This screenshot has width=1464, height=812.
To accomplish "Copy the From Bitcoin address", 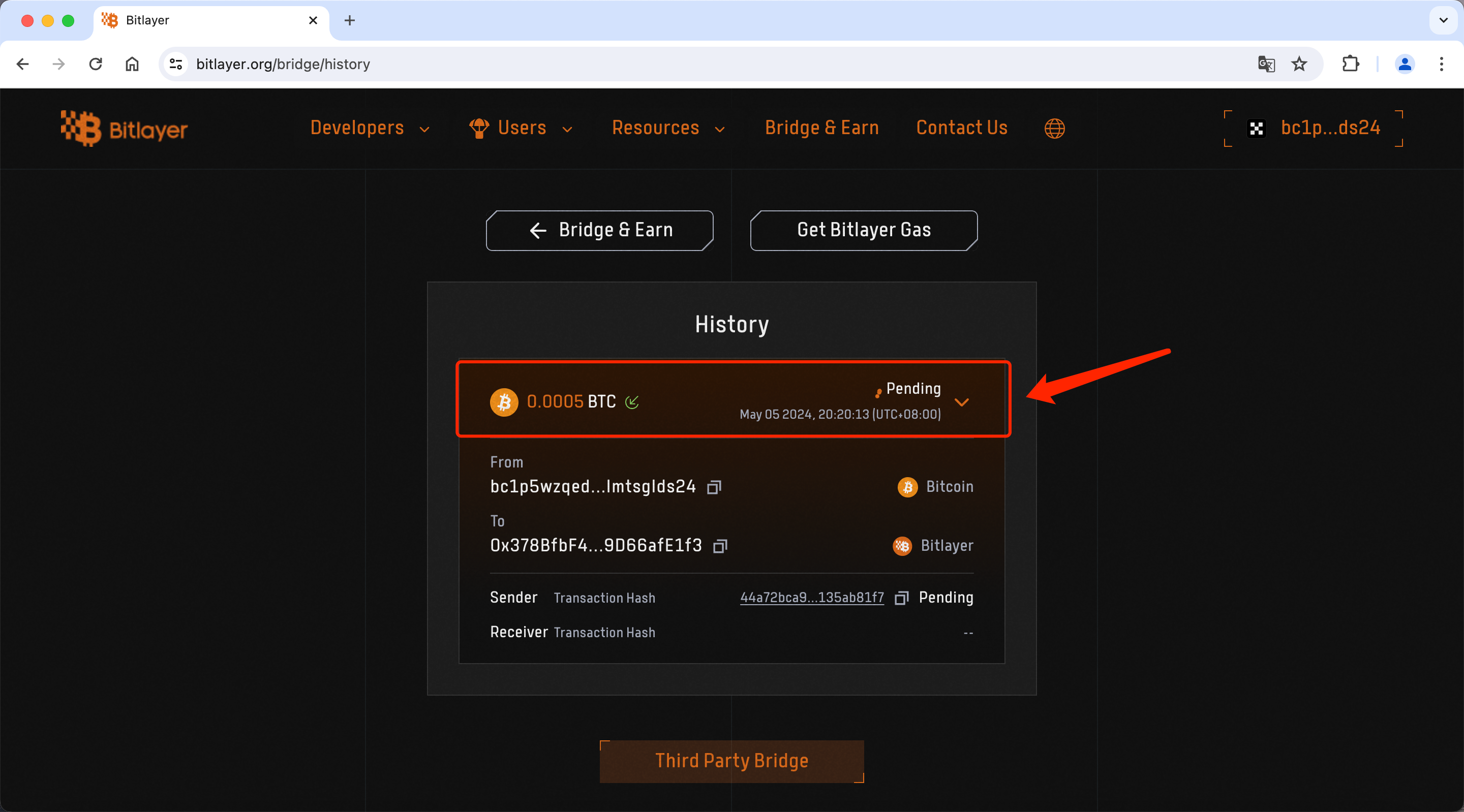I will pos(714,487).
